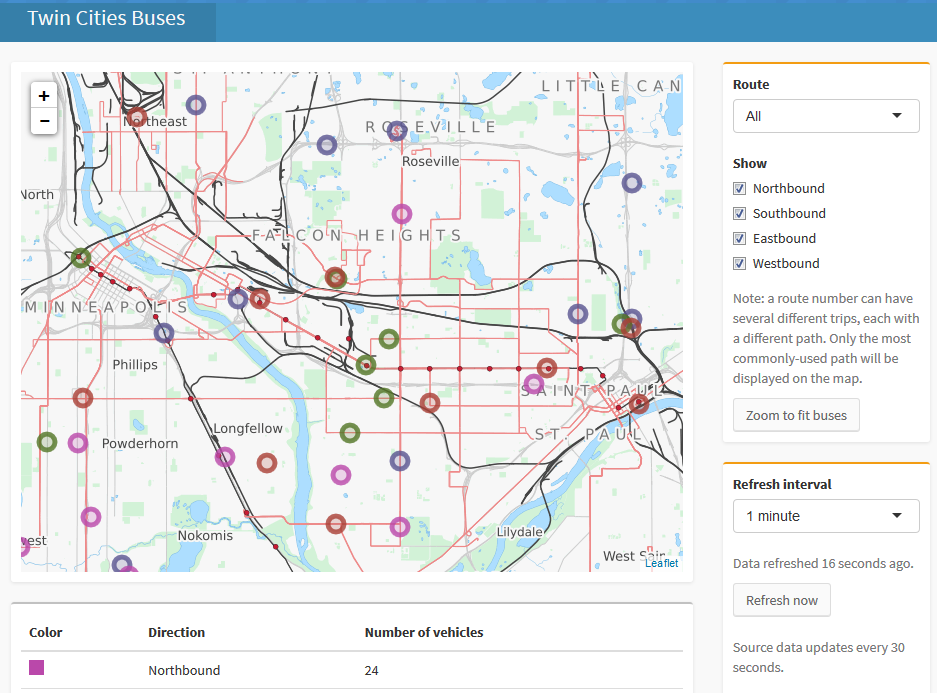Click the pink bus marker below Roseville label
Image resolution: width=937 pixels, height=693 pixels.
pyautogui.click(x=401, y=214)
